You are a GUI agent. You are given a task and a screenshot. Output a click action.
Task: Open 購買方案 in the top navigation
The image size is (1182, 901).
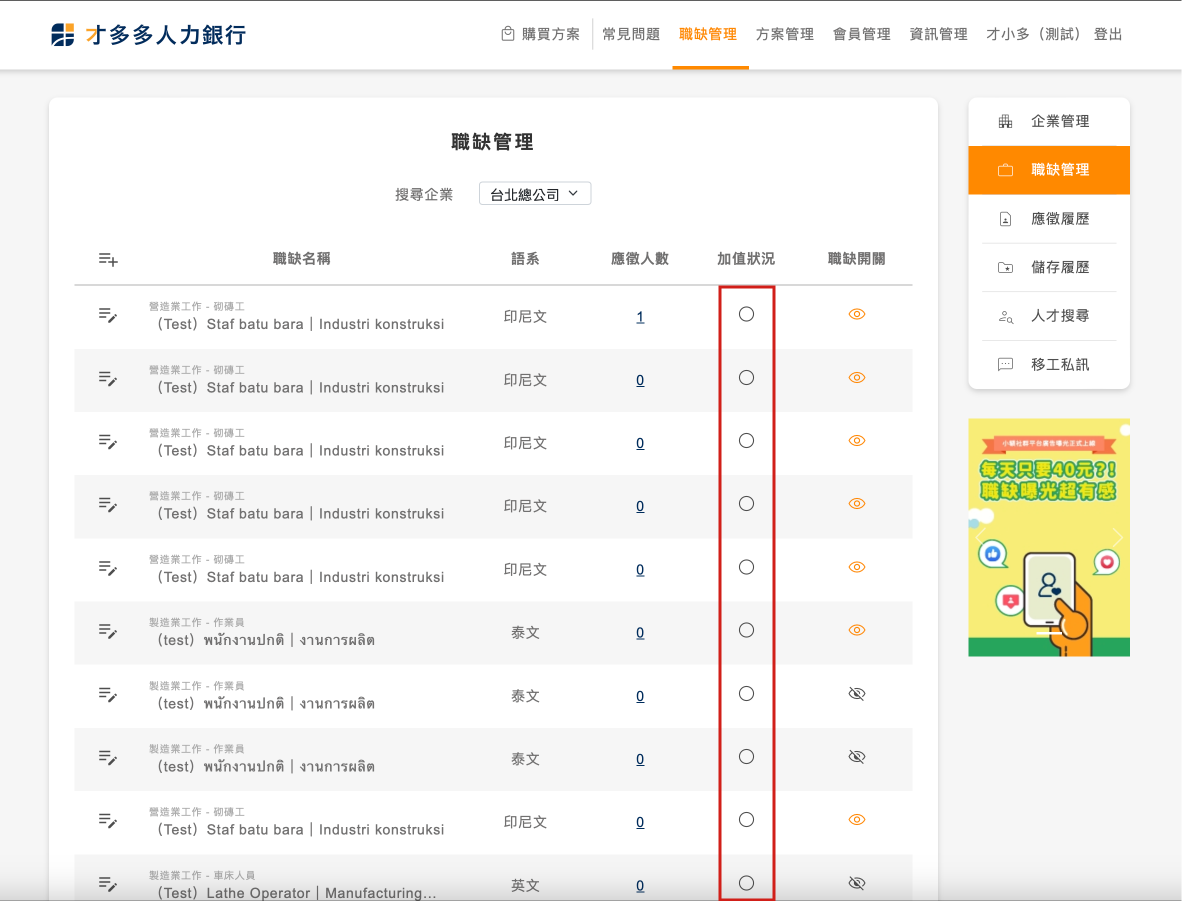(x=540, y=34)
